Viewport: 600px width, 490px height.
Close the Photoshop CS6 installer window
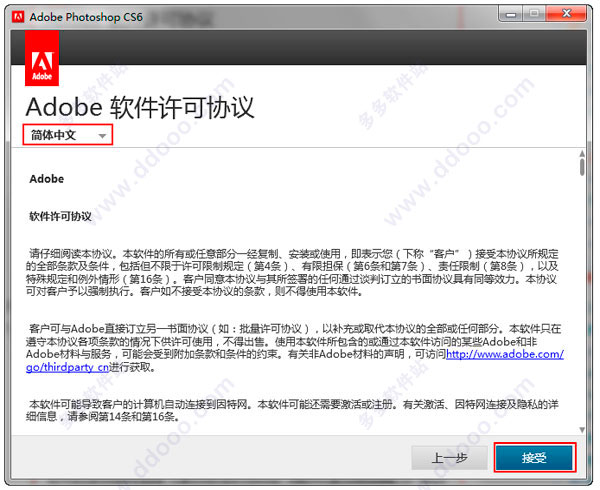tap(567, 14)
